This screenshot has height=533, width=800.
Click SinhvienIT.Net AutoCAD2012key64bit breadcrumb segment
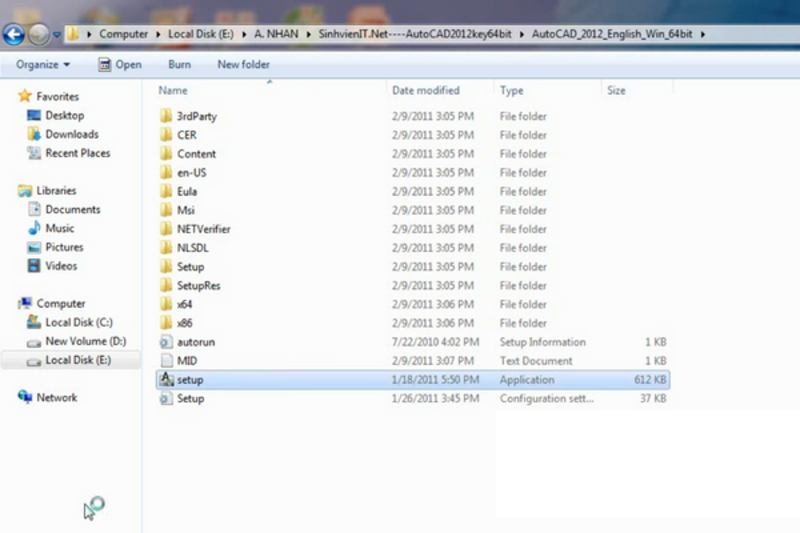point(415,34)
